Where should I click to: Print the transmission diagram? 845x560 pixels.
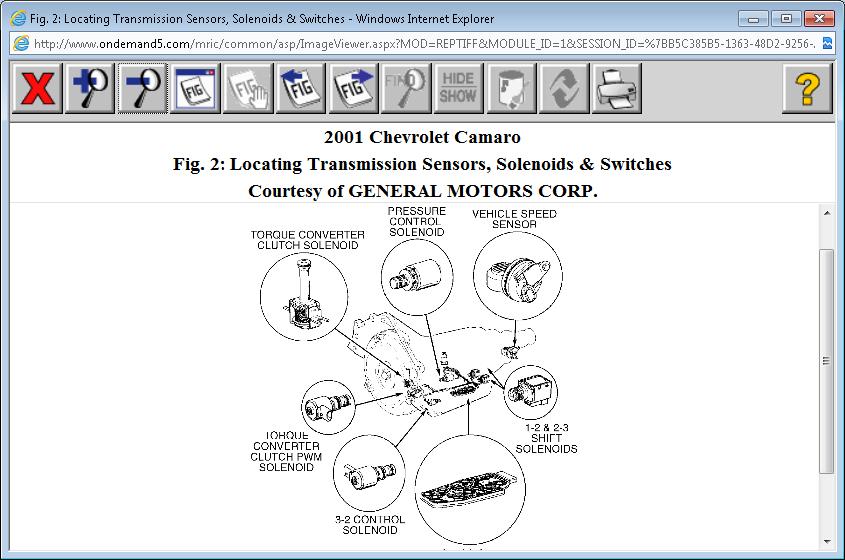617,89
